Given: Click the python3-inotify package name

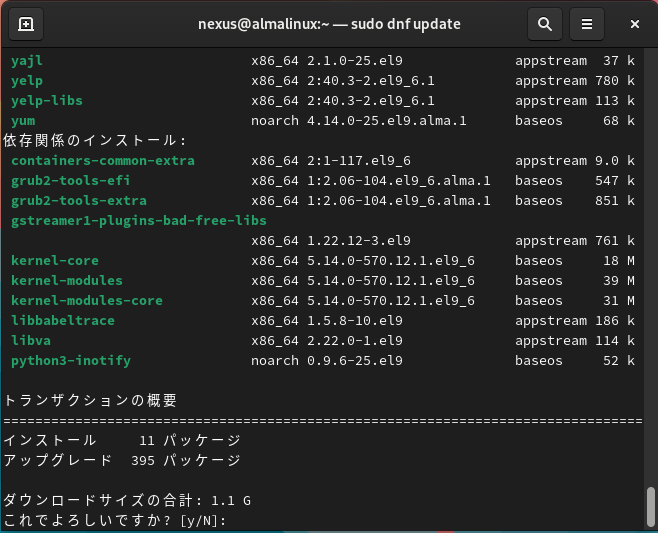Looking at the screenshot, I should pyautogui.click(x=71, y=361).
